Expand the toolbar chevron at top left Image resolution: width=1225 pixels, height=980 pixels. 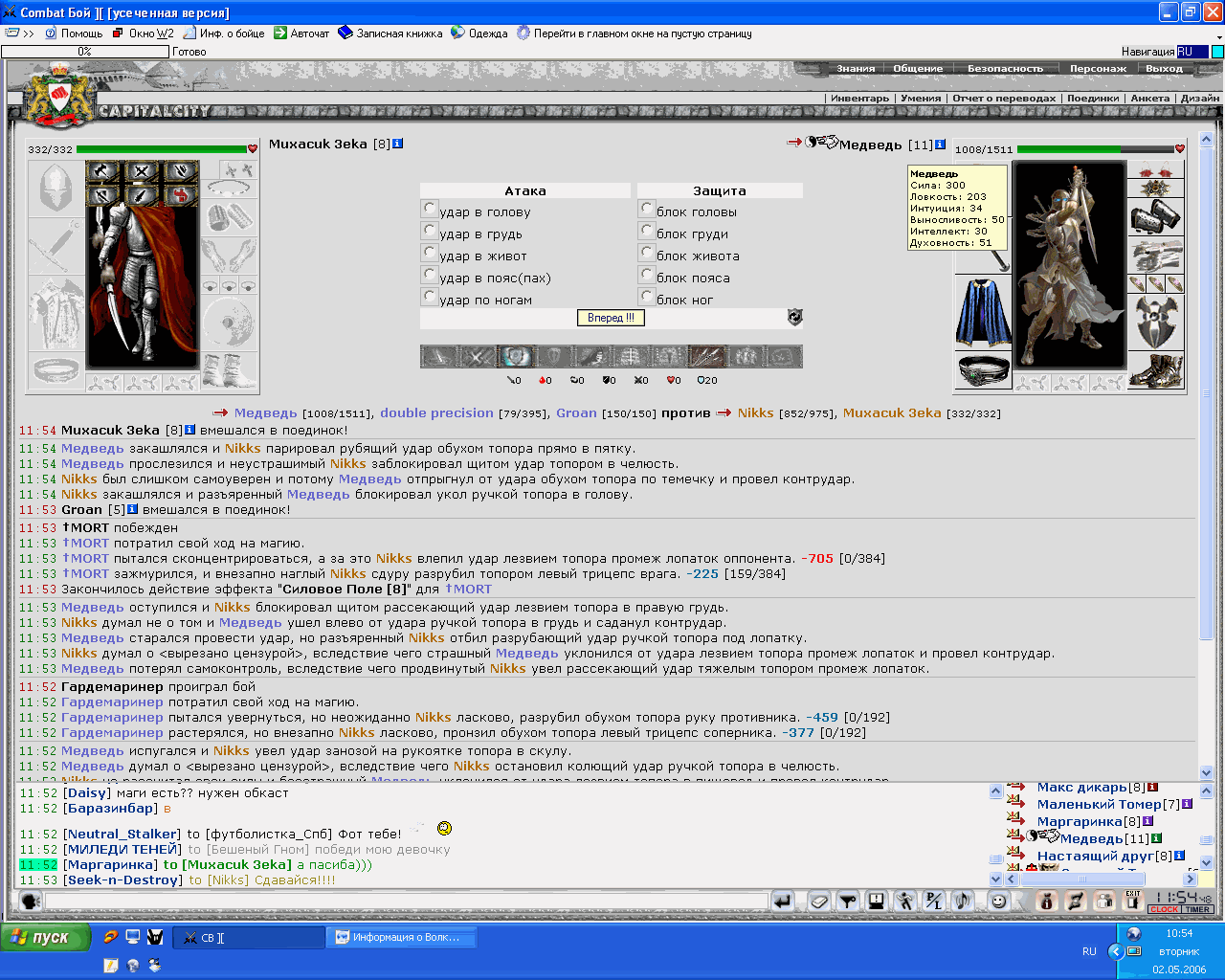[28, 33]
